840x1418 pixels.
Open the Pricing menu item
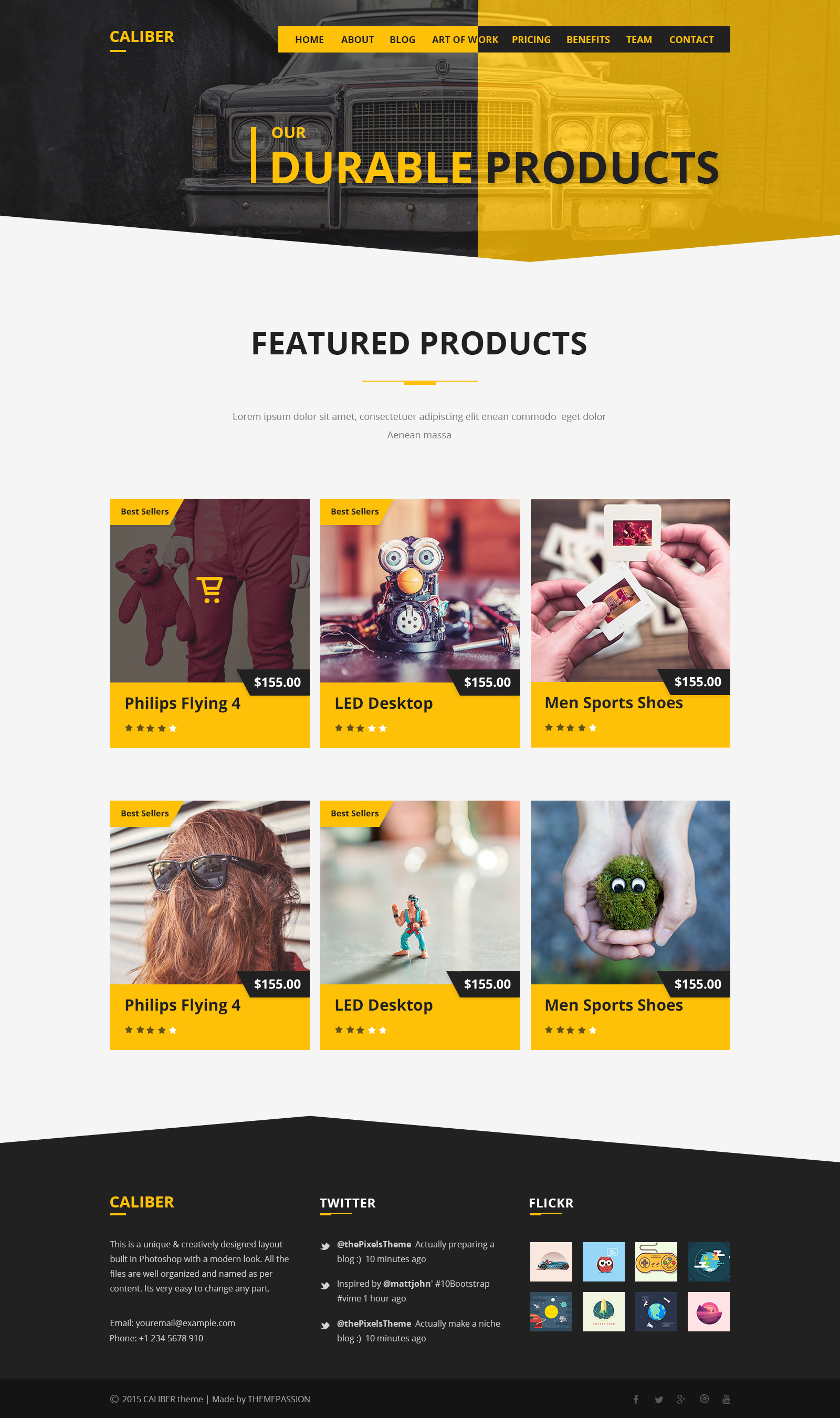point(531,39)
